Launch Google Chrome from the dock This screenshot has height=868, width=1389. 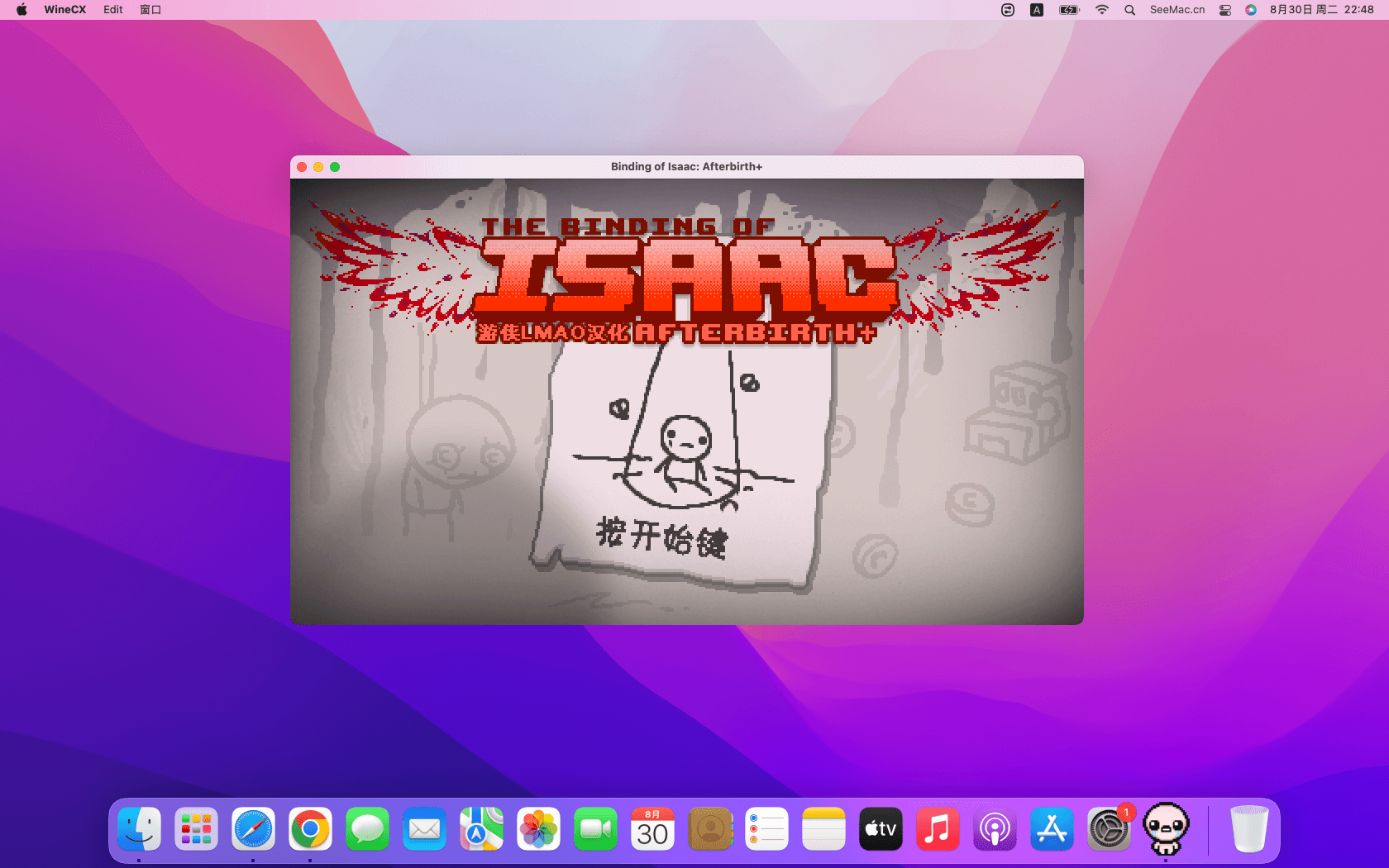click(x=310, y=829)
